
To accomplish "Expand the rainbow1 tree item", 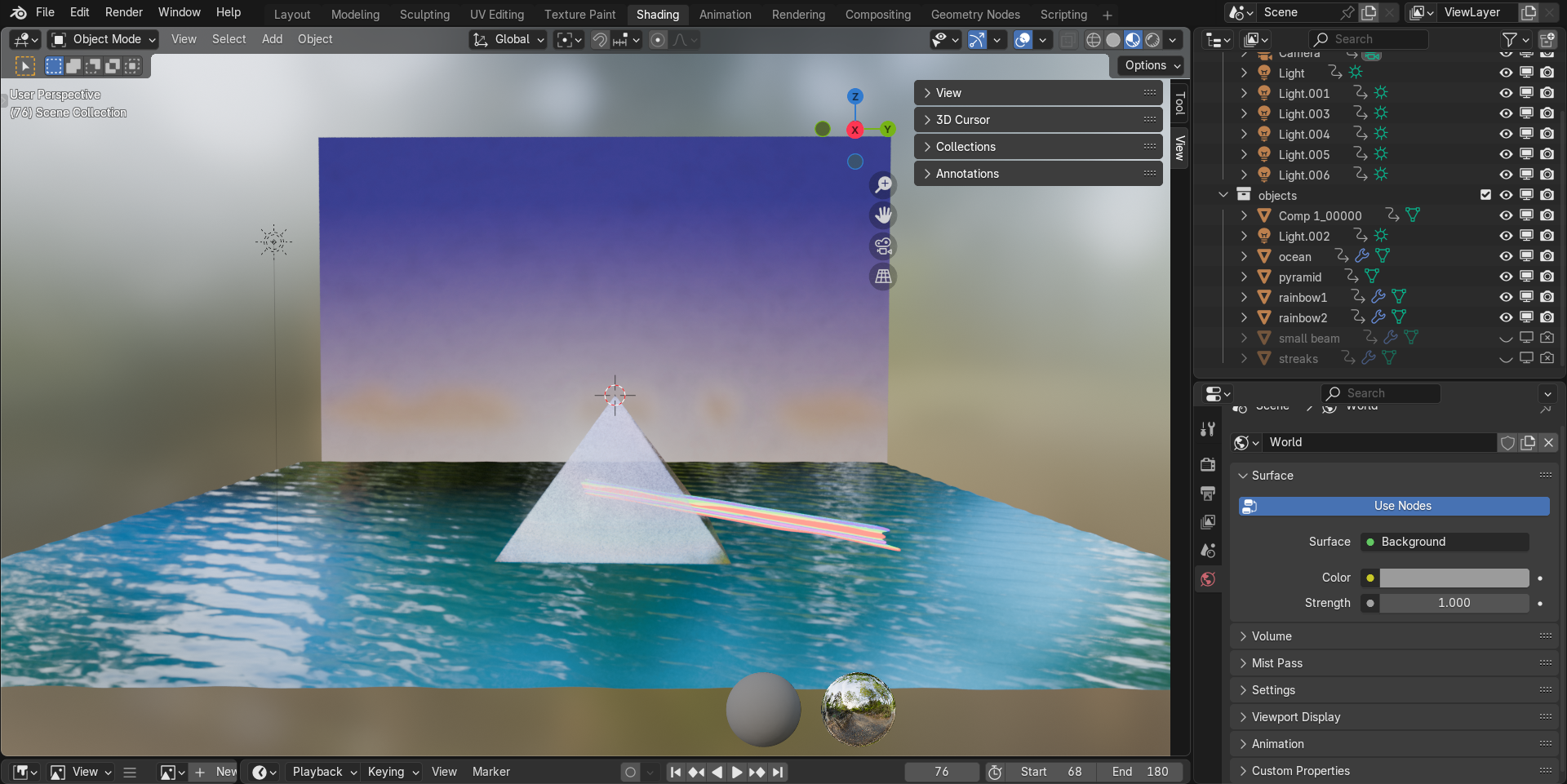I will click(1244, 297).
